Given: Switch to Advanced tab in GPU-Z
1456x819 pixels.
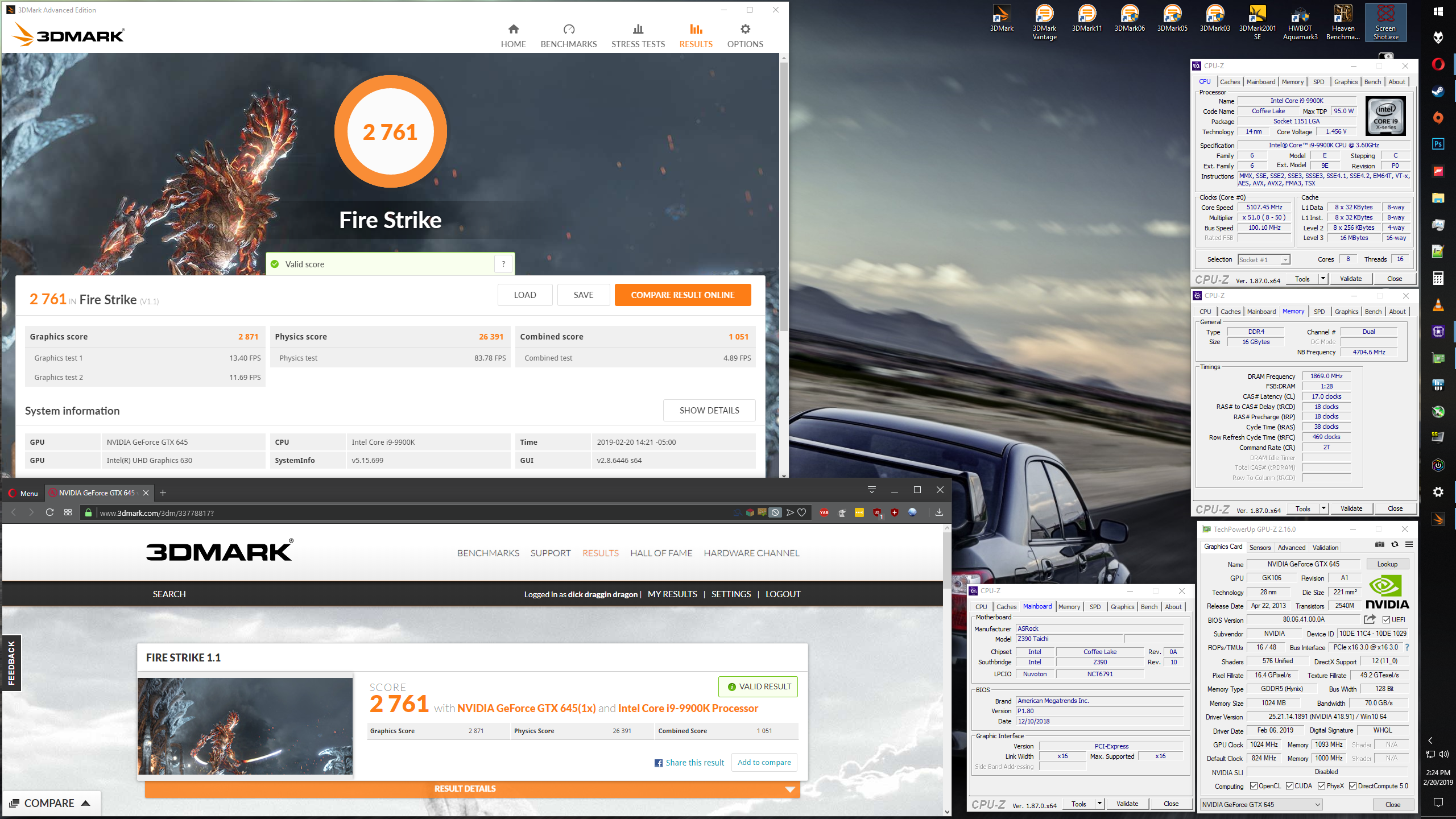Looking at the screenshot, I should tap(1291, 547).
